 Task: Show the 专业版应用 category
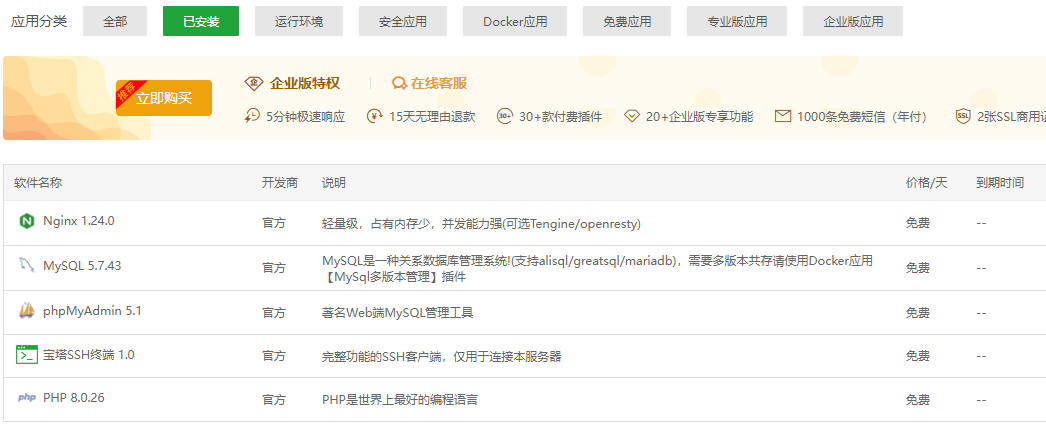tap(737, 21)
